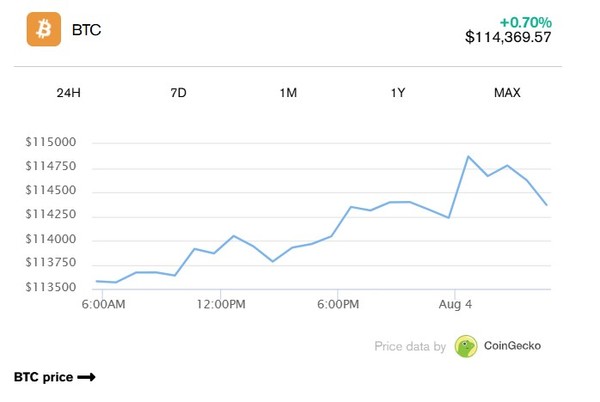The height and width of the screenshot is (402, 600).
Task: Click the 6:00PM time axis label
Action: [x=337, y=303]
